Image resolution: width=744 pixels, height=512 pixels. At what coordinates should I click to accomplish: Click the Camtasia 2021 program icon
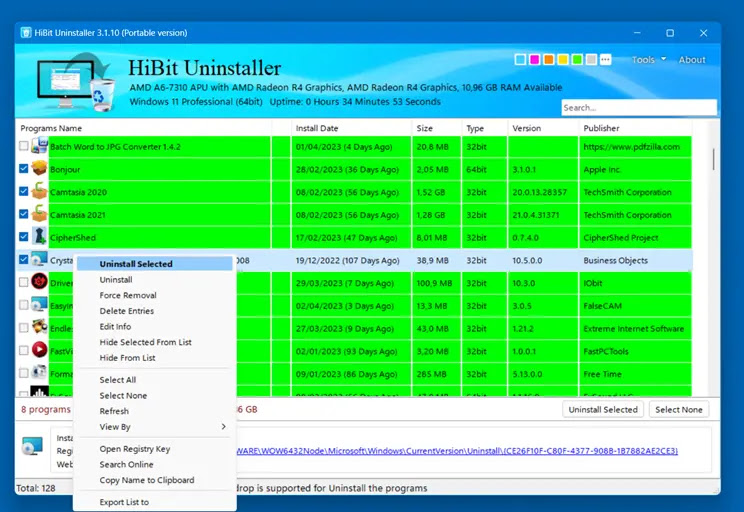(39, 214)
